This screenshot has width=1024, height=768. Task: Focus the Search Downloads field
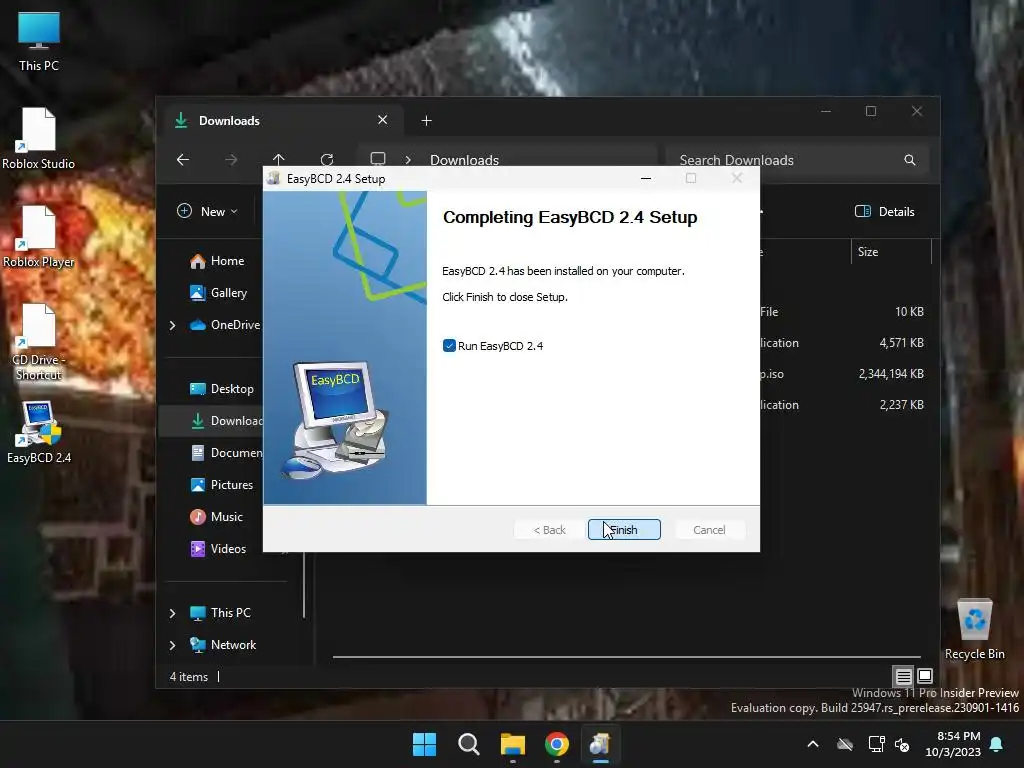coord(797,160)
